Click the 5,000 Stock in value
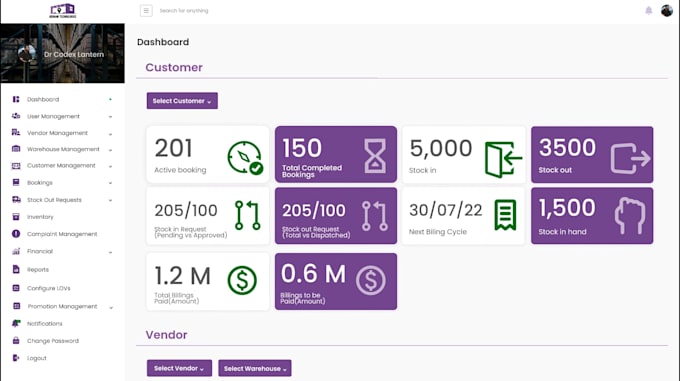The height and width of the screenshot is (381, 680). pyautogui.click(x=441, y=148)
